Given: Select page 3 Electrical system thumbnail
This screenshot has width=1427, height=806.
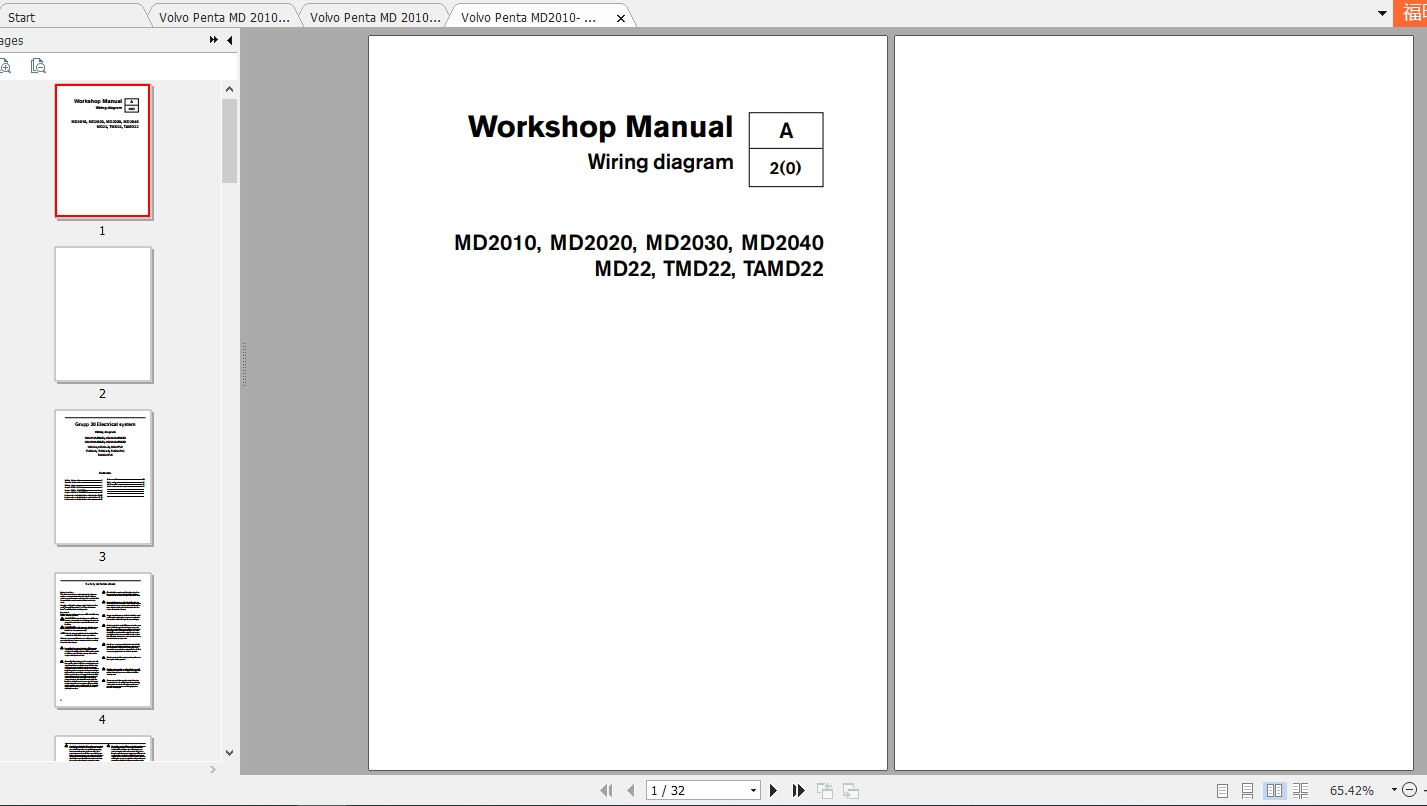Looking at the screenshot, I should coord(102,477).
